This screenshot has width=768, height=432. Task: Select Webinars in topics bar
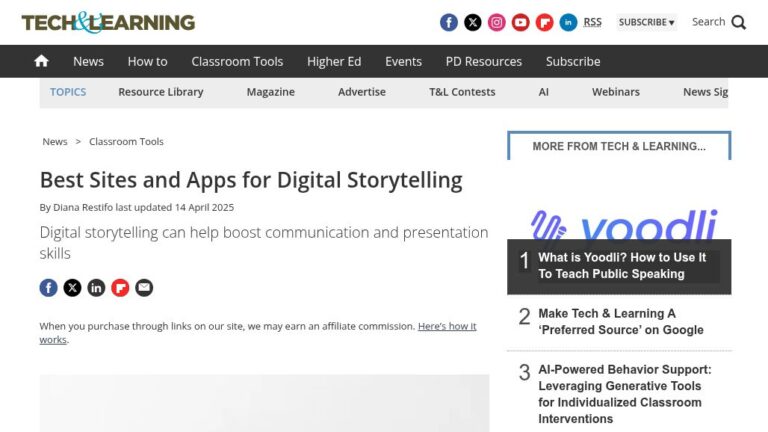pyautogui.click(x=616, y=92)
